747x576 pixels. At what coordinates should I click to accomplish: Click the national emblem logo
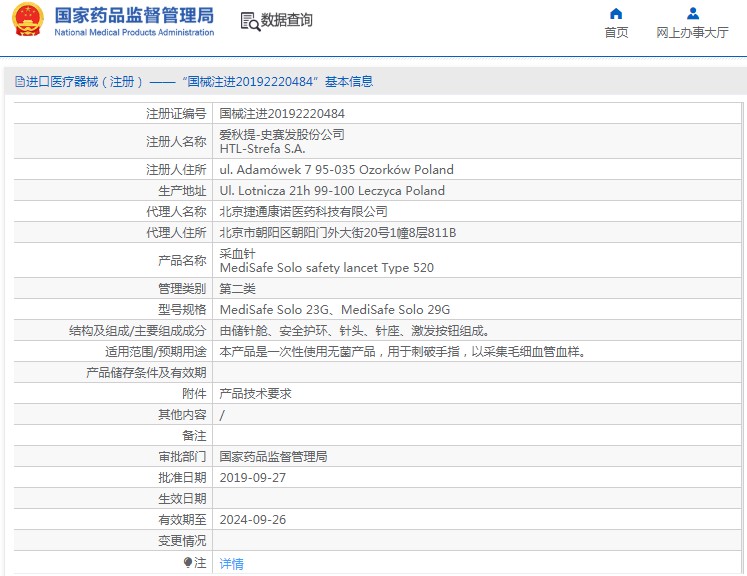point(28,20)
